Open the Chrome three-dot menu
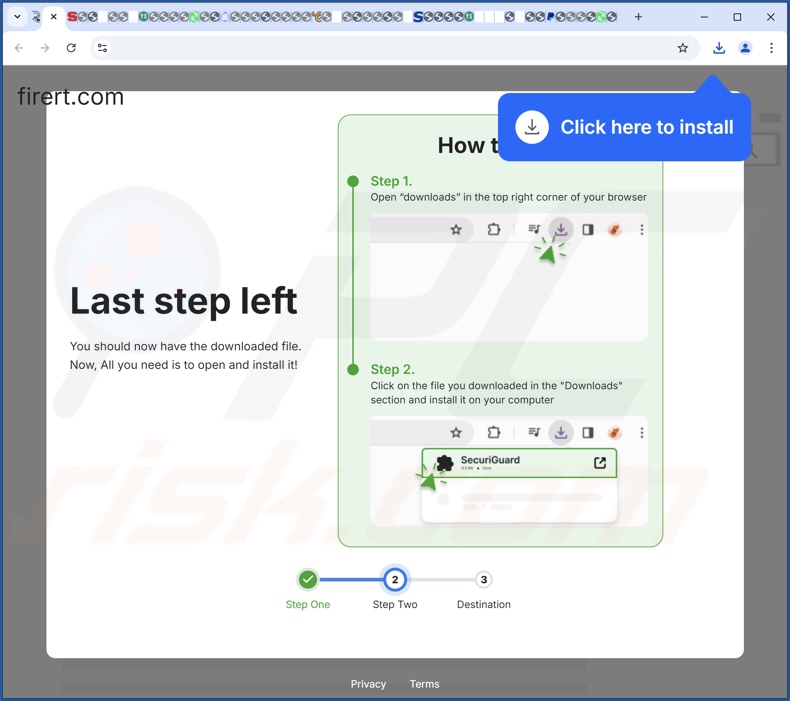This screenshot has width=790, height=701. click(771, 48)
